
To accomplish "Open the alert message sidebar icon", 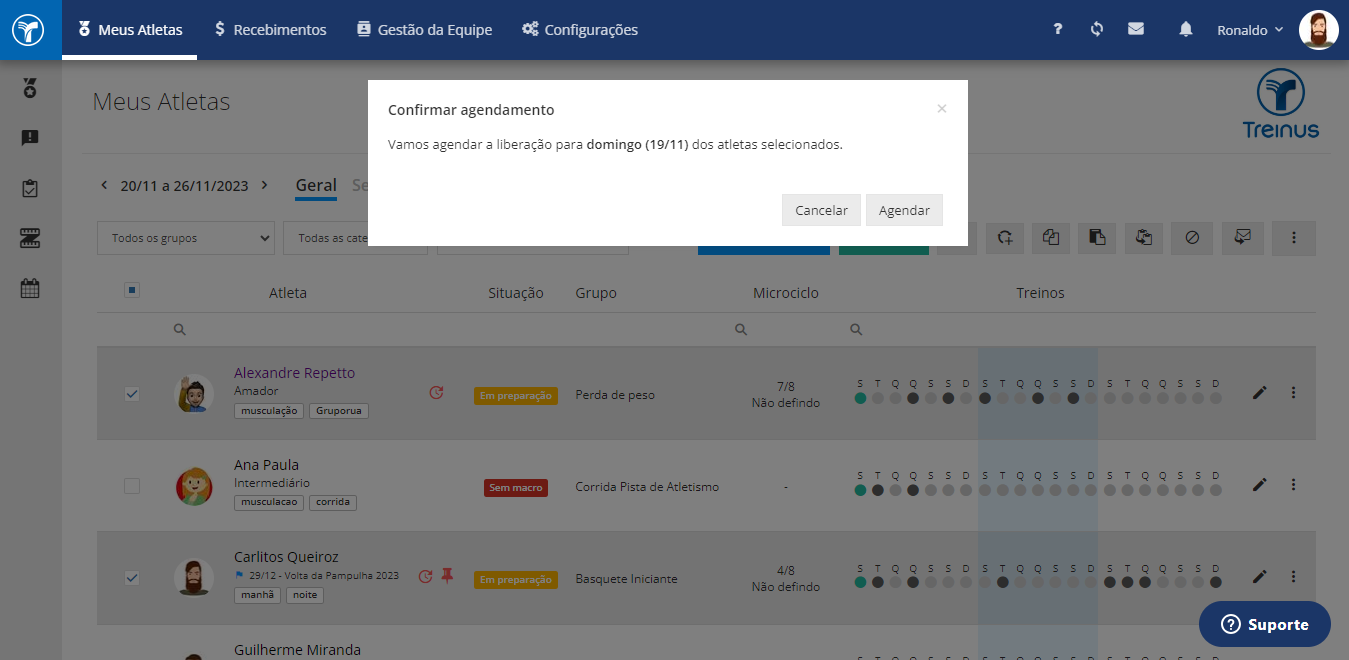I will coord(30,138).
